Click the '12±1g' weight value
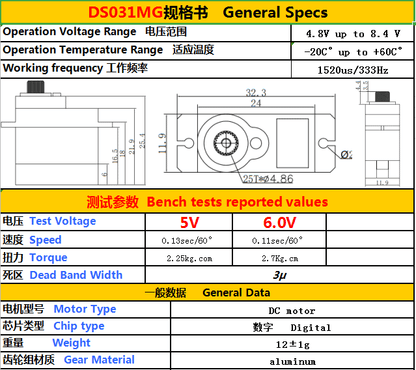416x370 pixels. pos(292,344)
